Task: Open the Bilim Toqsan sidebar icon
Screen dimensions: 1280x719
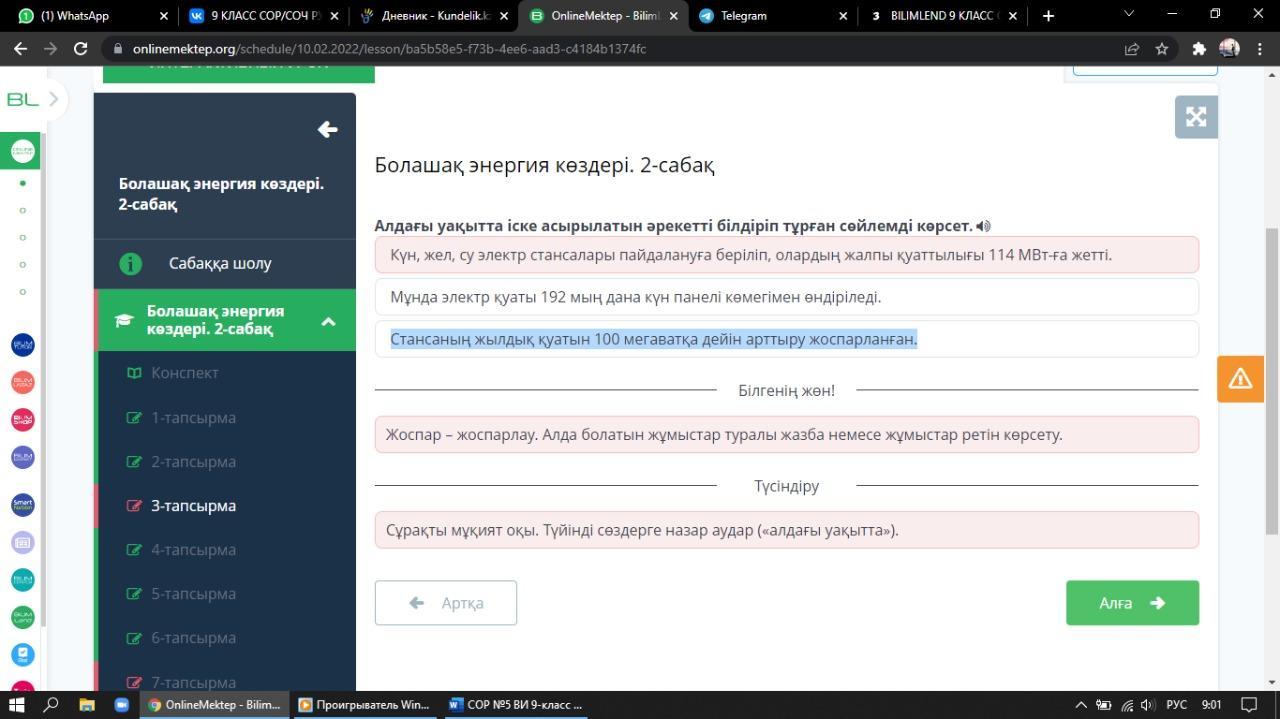Action: 22,345
